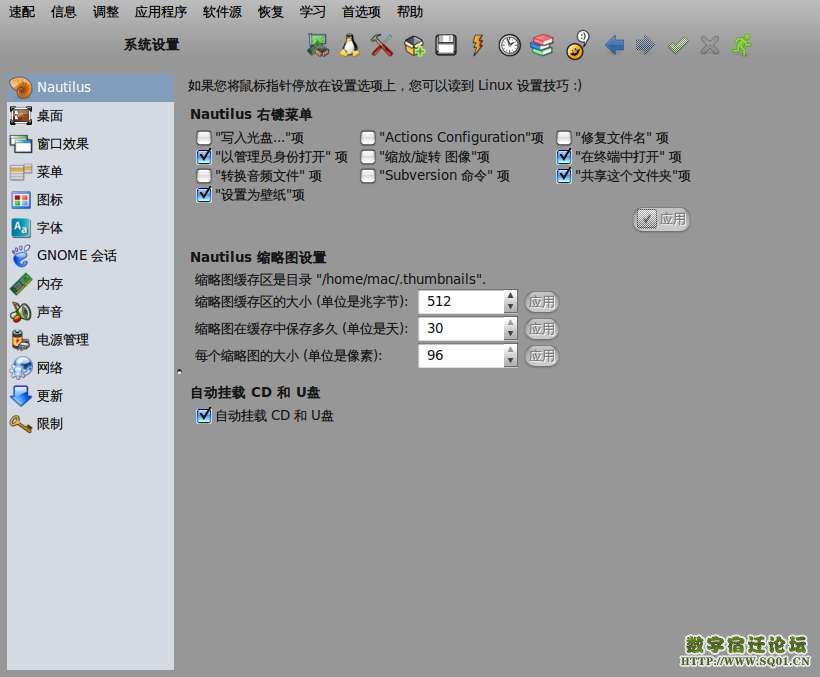The height and width of the screenshot is (677, 820).
Task: Open the 网络 sidebar section
Action: [90, 368]
